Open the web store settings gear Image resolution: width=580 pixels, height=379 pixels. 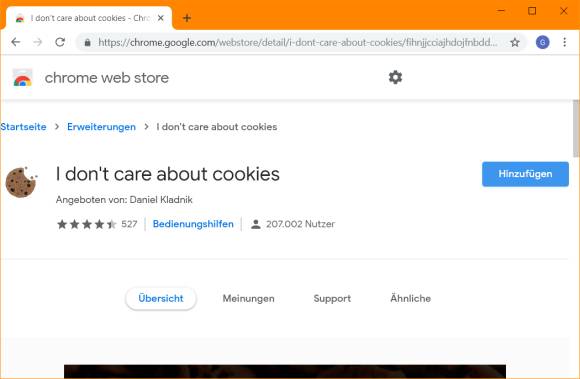[395, 77]
